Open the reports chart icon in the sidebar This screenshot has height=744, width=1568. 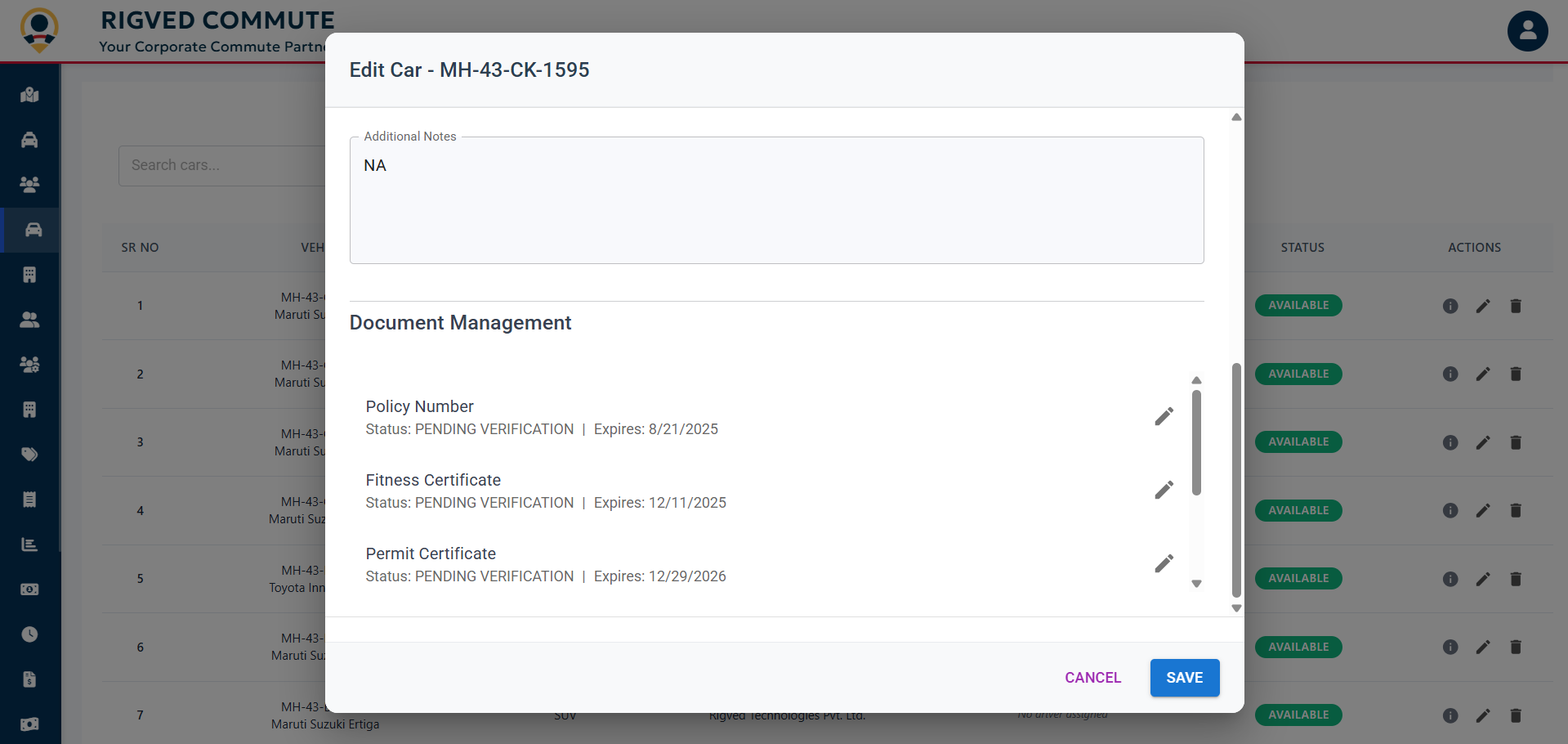click(29, 544)
